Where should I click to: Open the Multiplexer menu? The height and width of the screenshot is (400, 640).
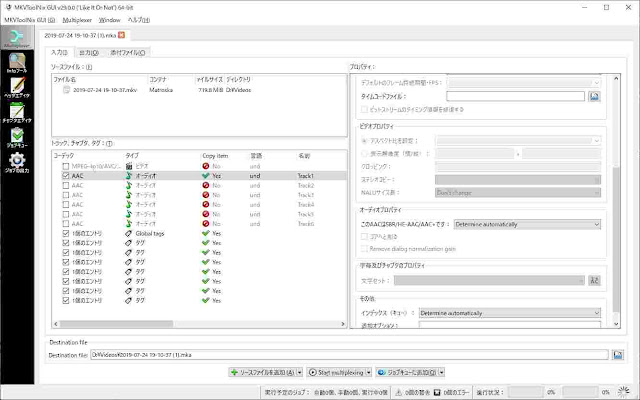click(77, 20)
